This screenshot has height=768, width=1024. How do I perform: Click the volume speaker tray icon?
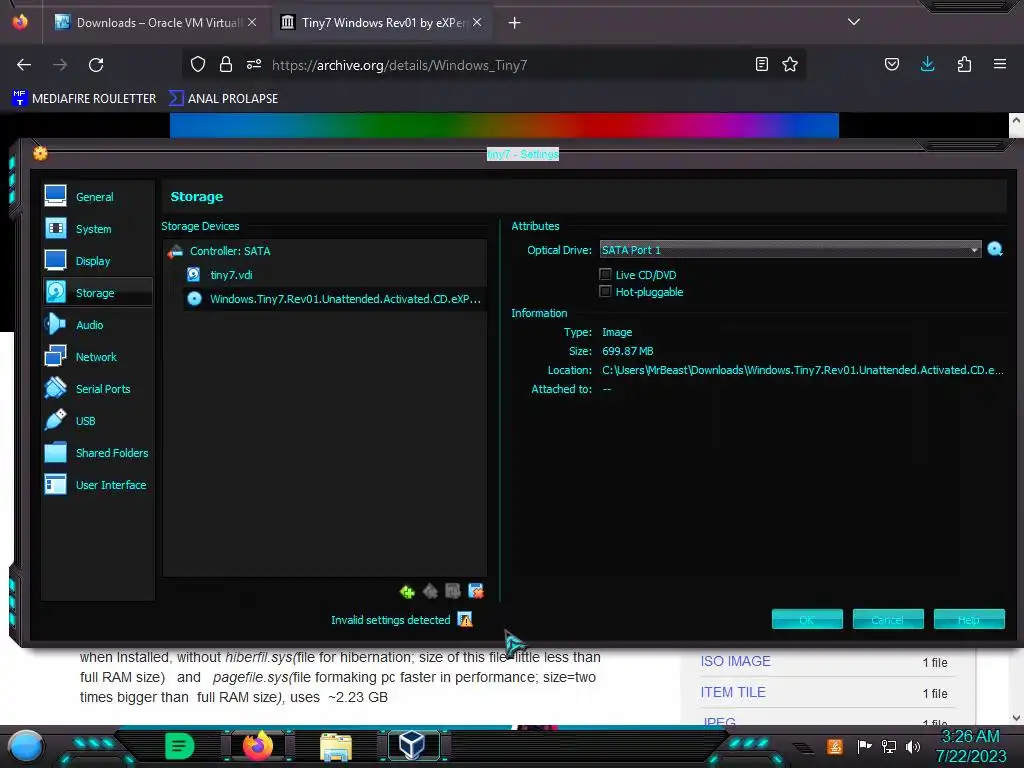point(912,746)
